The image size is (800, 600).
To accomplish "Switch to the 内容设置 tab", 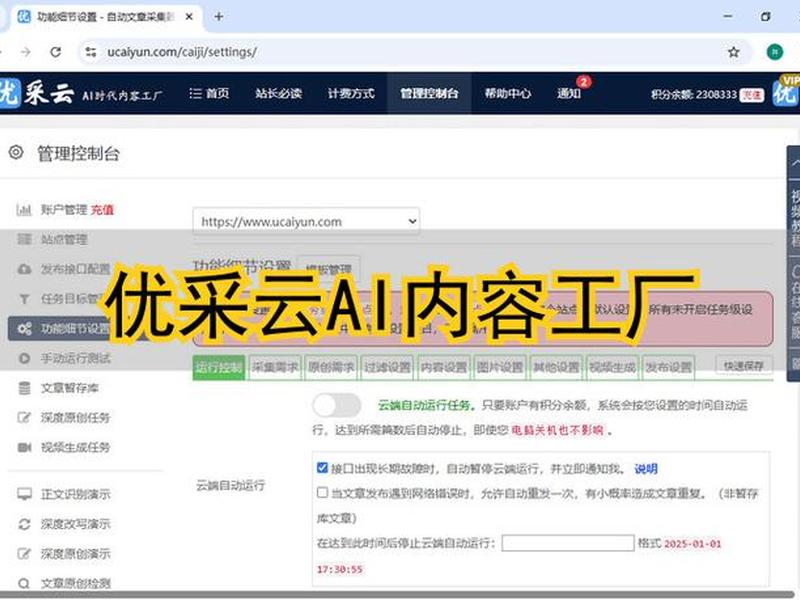I will pos(443,367).
